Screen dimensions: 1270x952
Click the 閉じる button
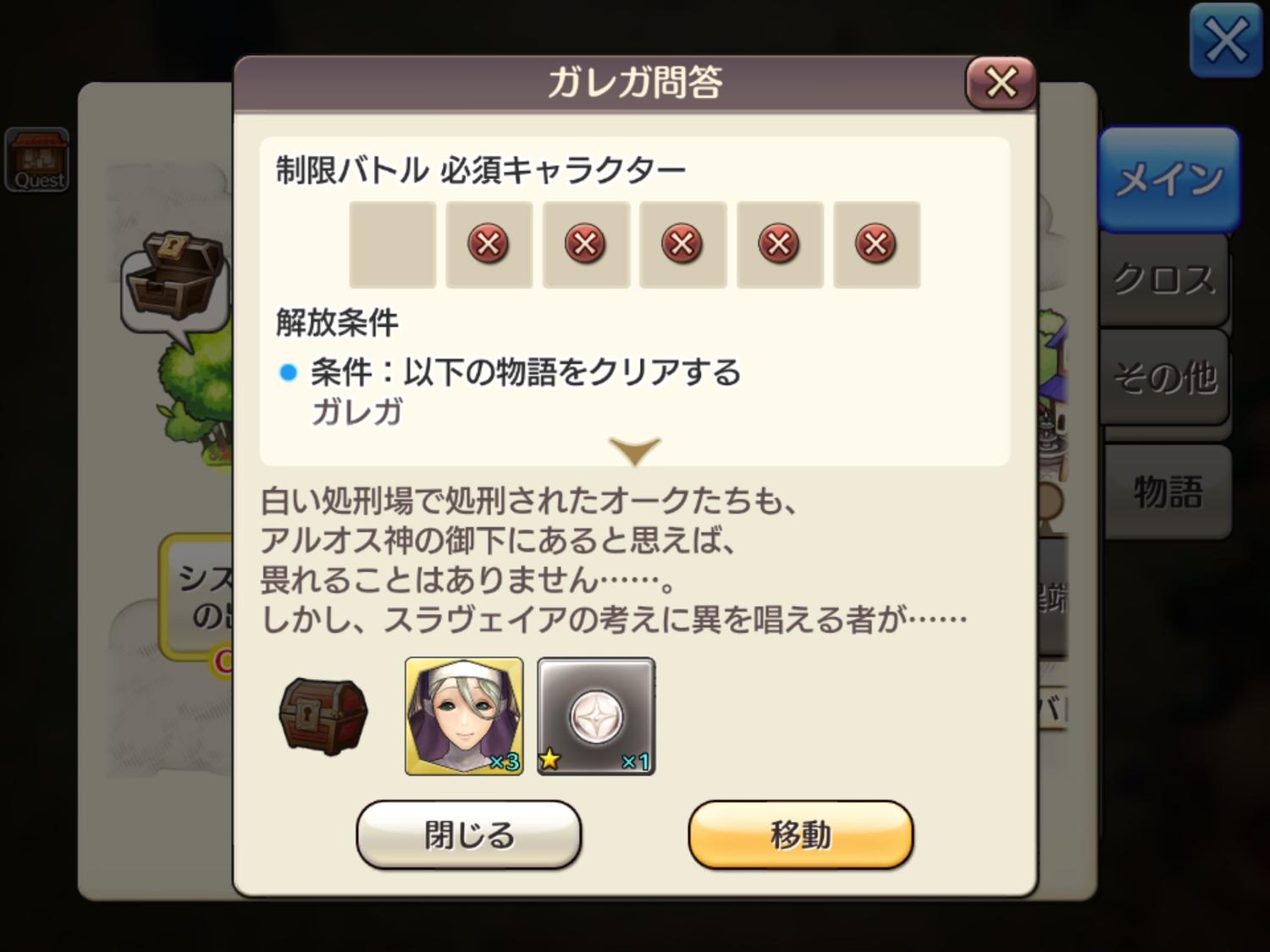pyautogui.click(x=469, y=834)
